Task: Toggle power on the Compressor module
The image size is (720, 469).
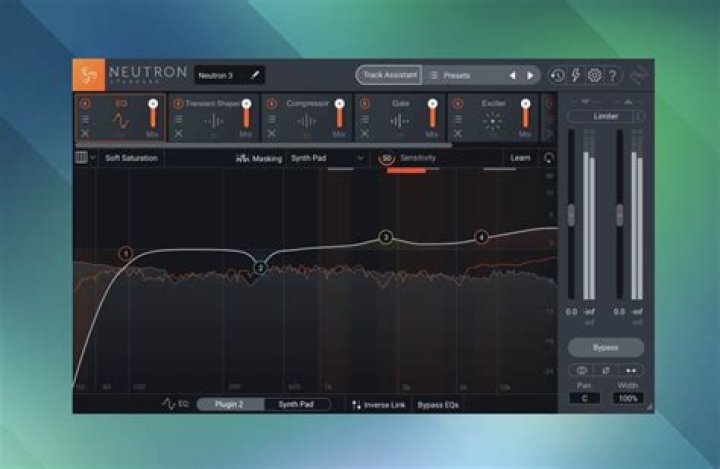Action: (271, 104)
